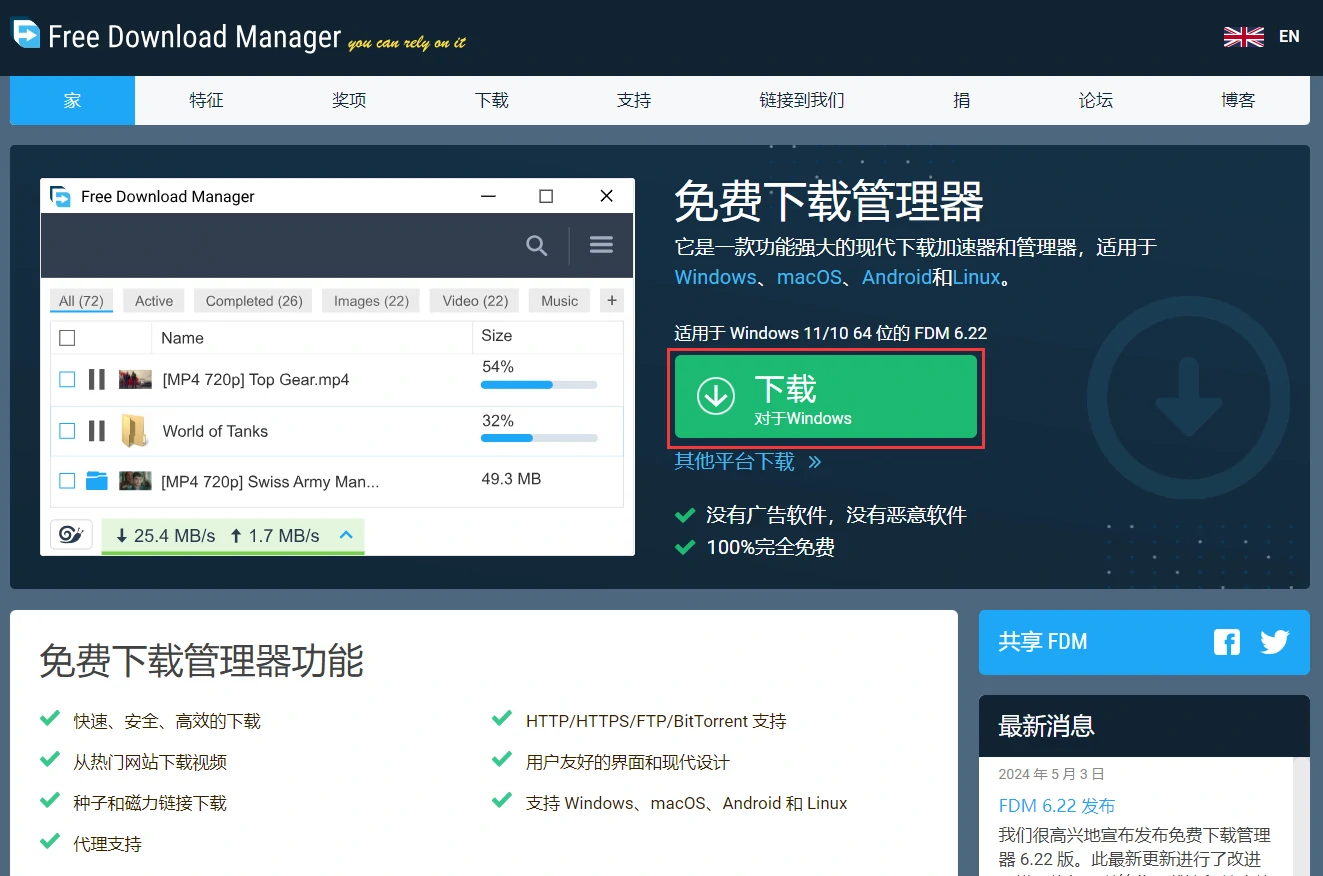Click the 25.4 MB/s download speed

165,536
